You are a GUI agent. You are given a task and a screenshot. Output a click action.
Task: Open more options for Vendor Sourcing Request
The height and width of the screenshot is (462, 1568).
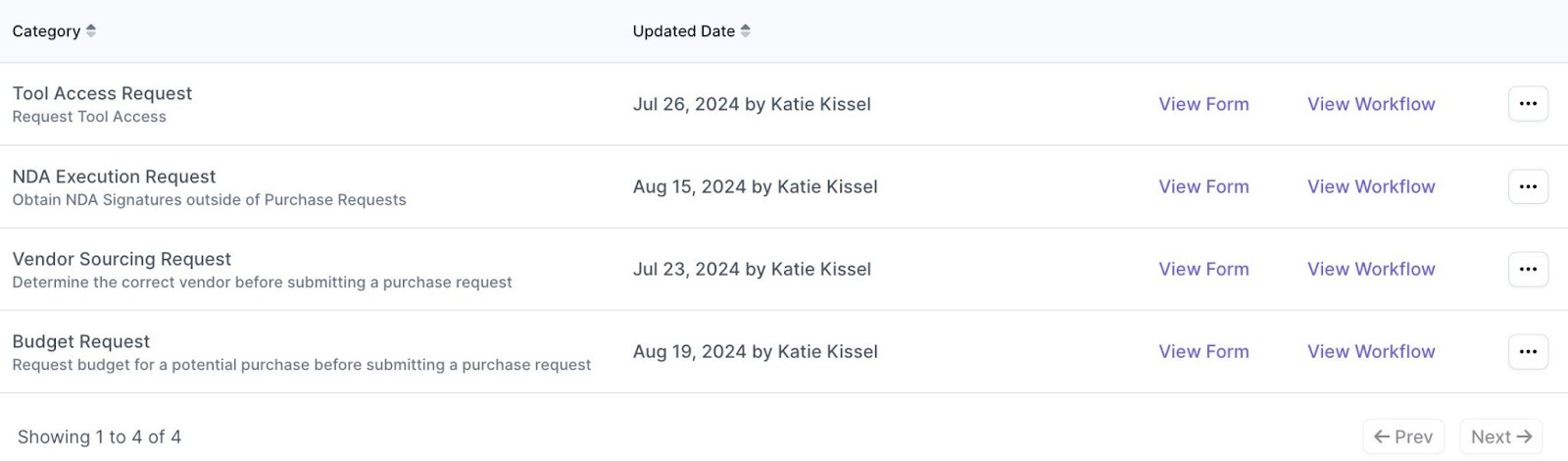1528,269
